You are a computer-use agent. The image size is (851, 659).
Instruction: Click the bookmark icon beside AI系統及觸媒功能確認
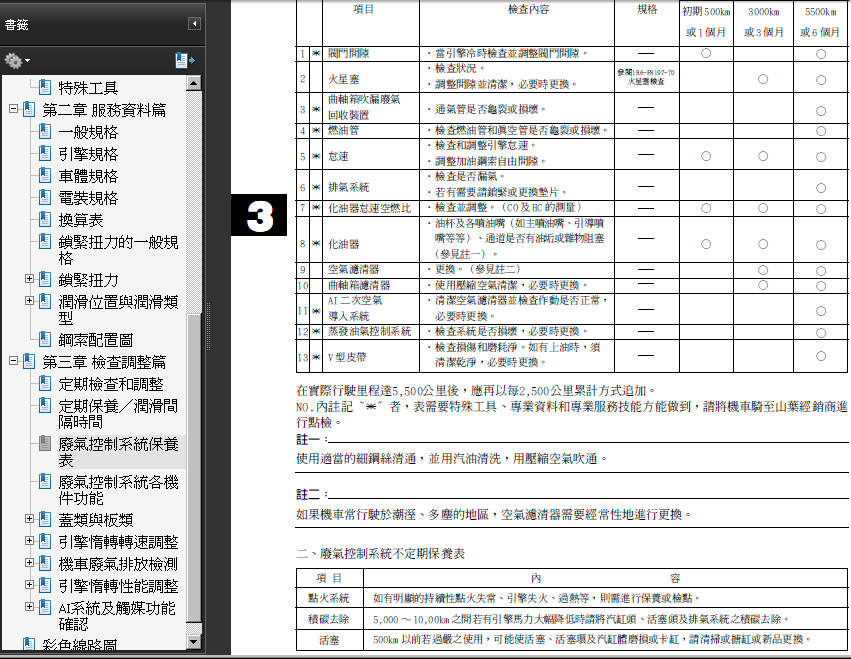point(46,606)
